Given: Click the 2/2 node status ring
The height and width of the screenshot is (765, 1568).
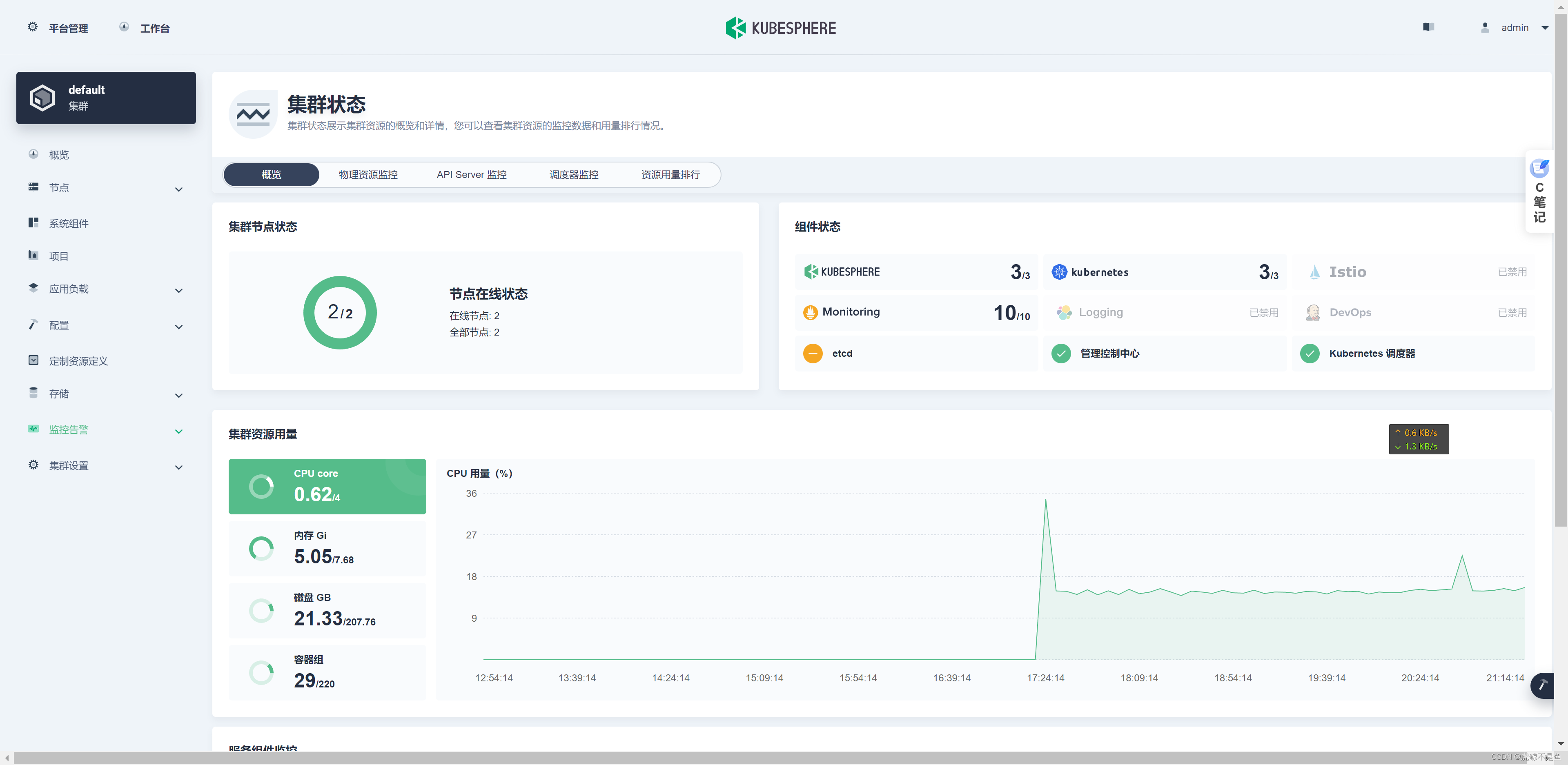Looking at the screenshot, I should click(x=340, y=313).
